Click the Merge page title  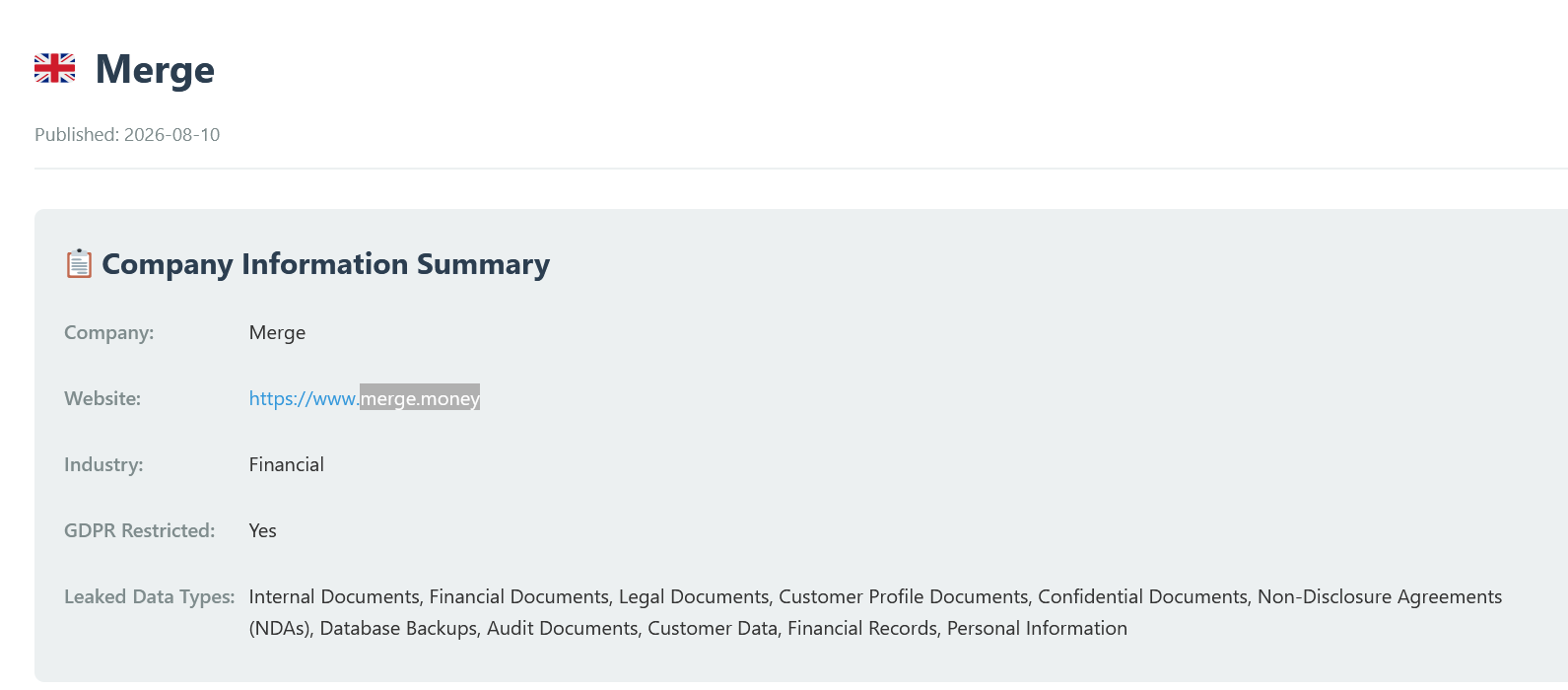155,69
